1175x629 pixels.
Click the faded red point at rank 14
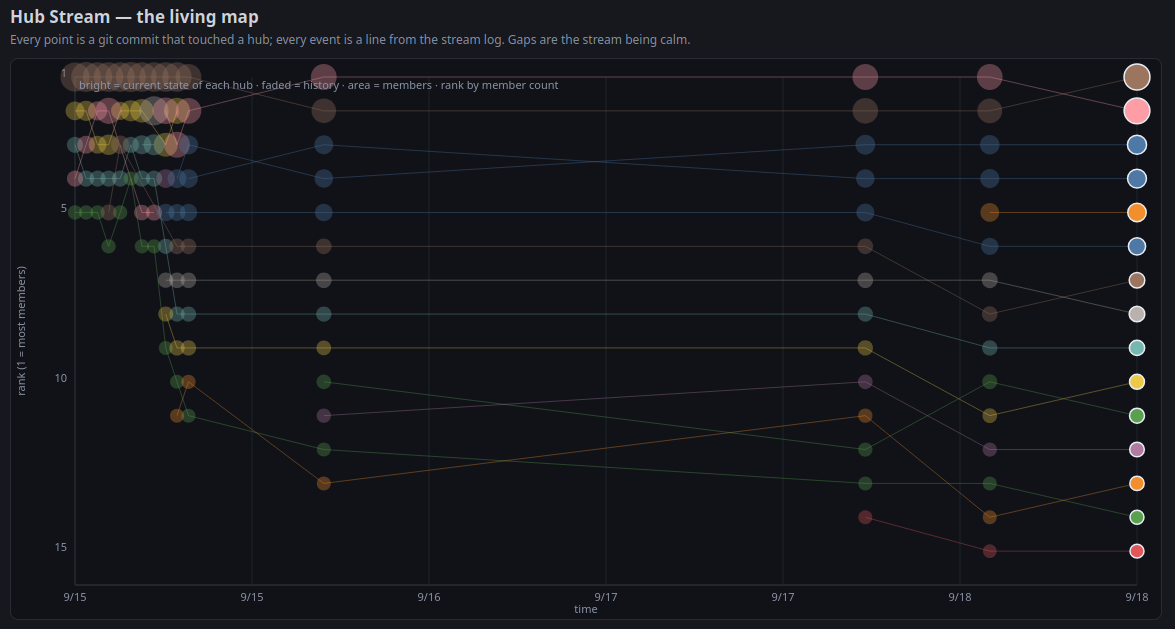[865, 517]
